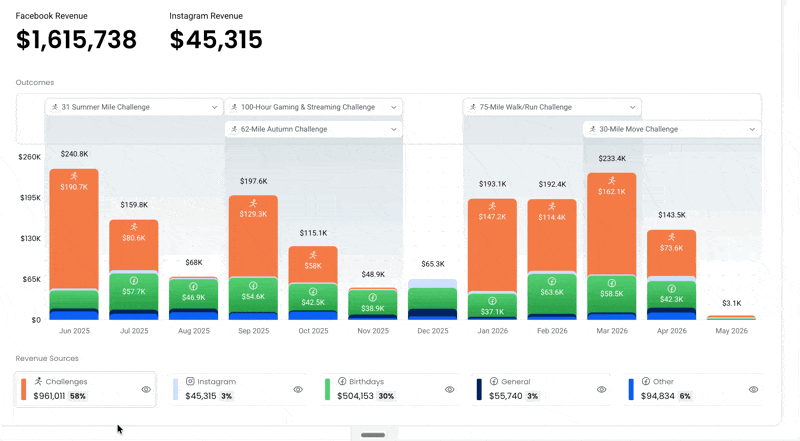Screen dimensions: 800x441
Task: Click the runner icon beside Challenges legend
Action: pyautogui.click(x=38, y=381)
